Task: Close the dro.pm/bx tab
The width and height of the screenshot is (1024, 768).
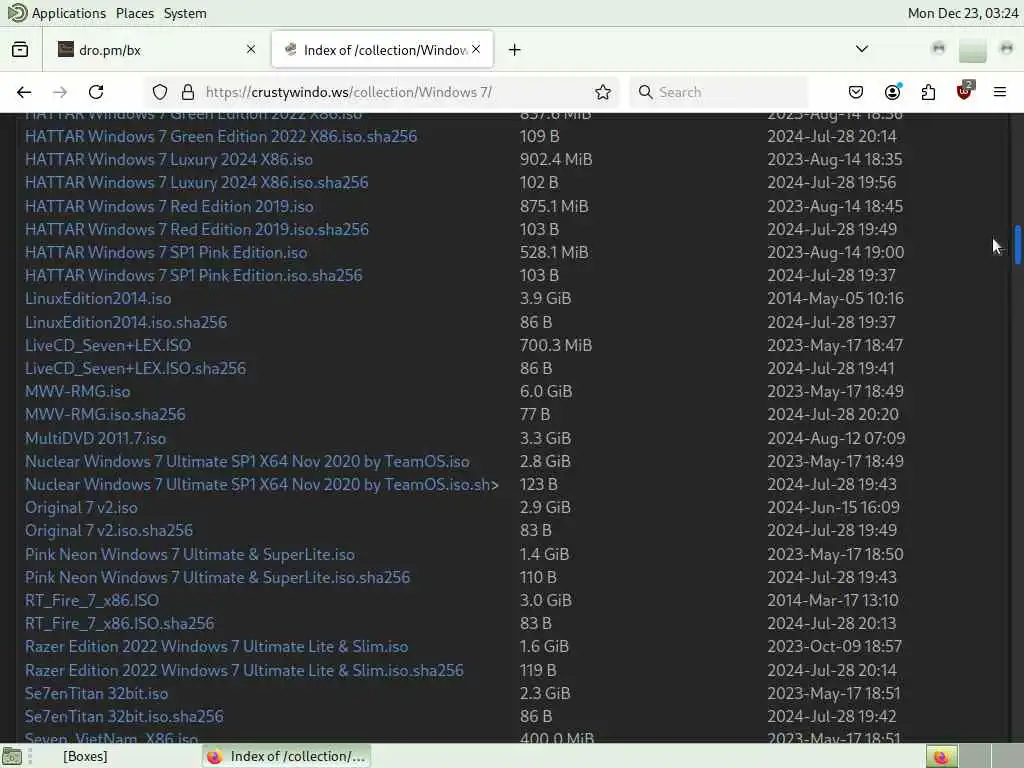Action: pos(251,49)
